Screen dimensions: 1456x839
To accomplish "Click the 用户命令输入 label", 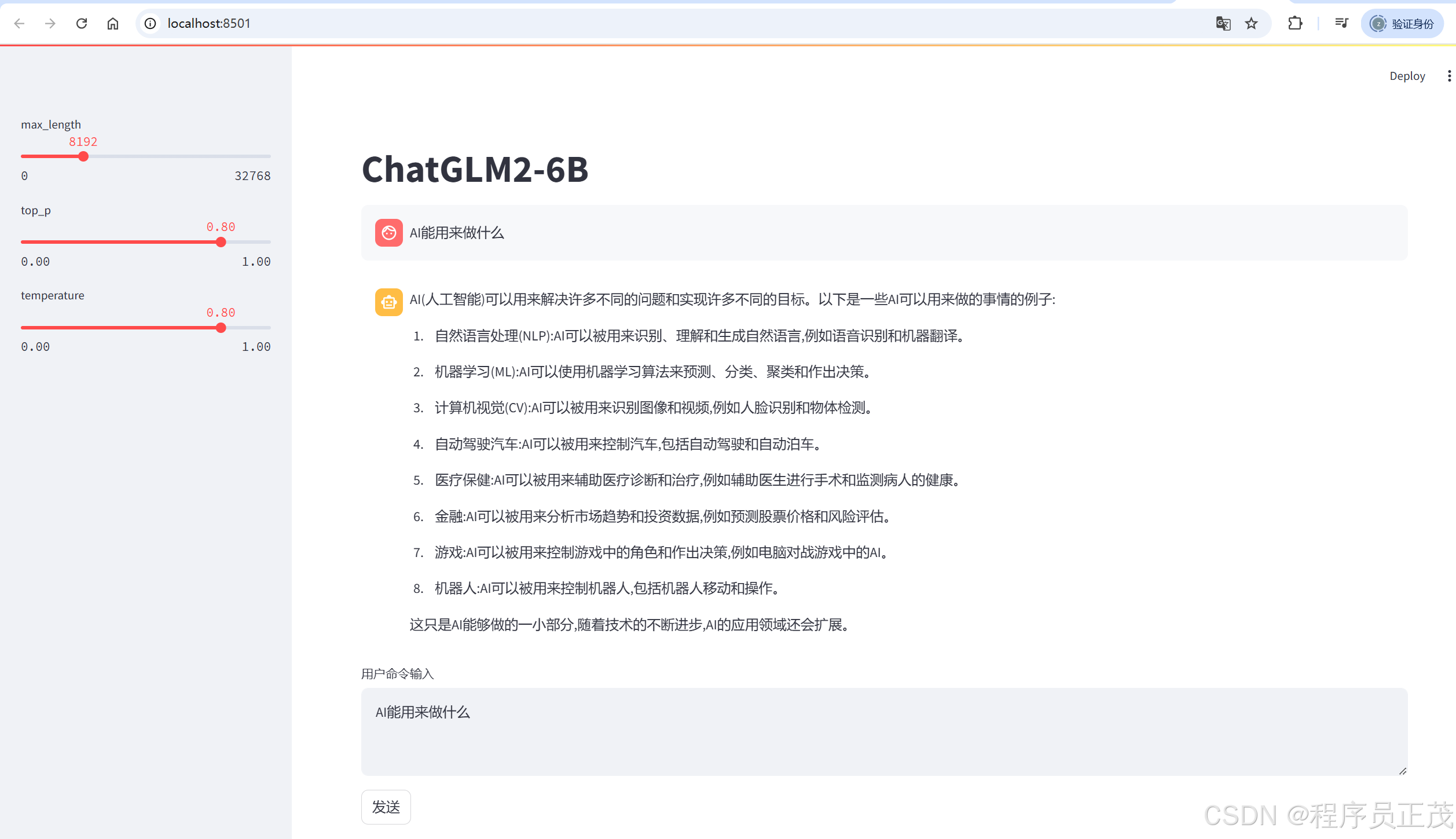I will point(398,674).
